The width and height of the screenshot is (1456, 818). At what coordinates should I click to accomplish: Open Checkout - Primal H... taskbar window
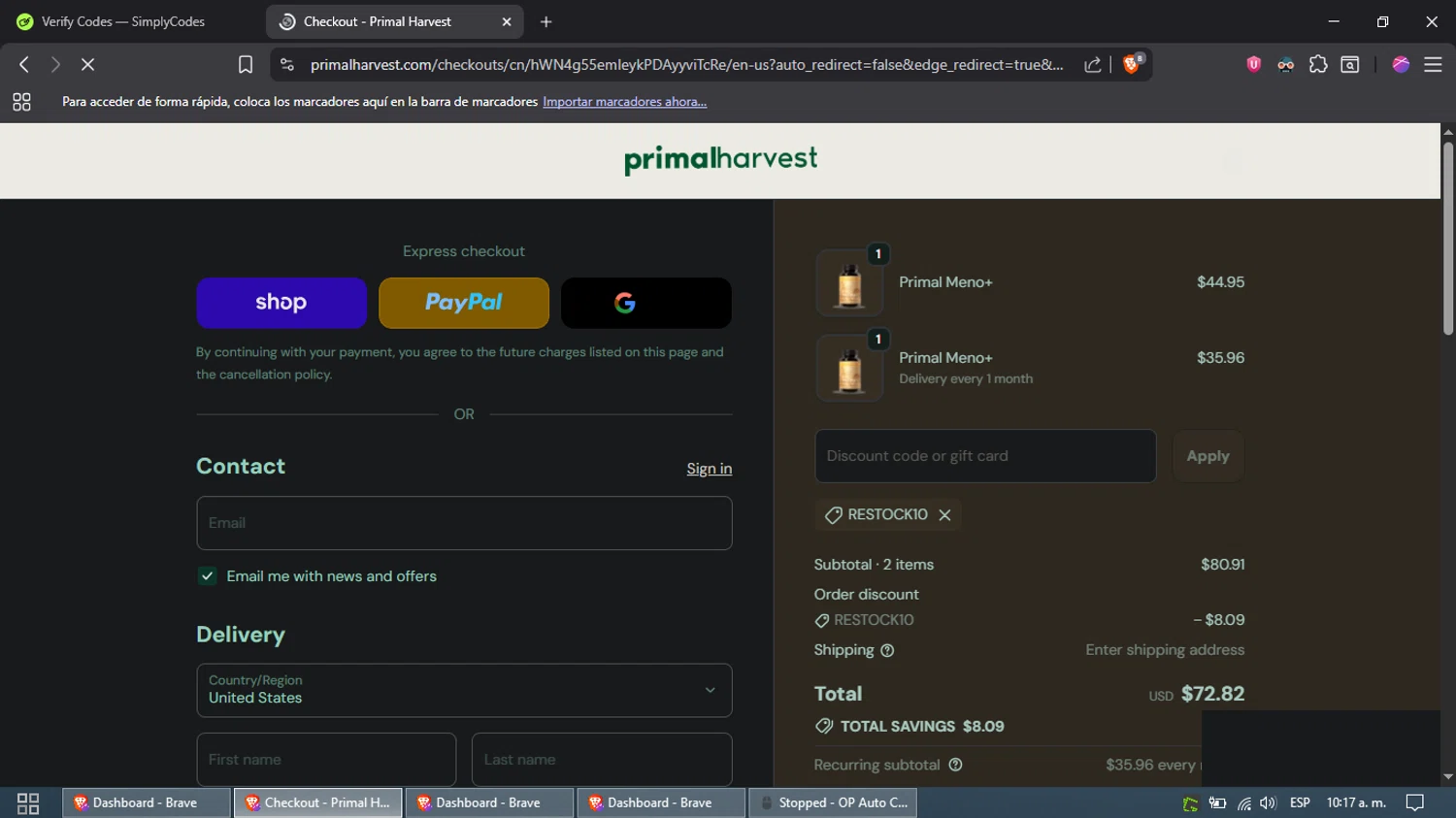(317, 802)
